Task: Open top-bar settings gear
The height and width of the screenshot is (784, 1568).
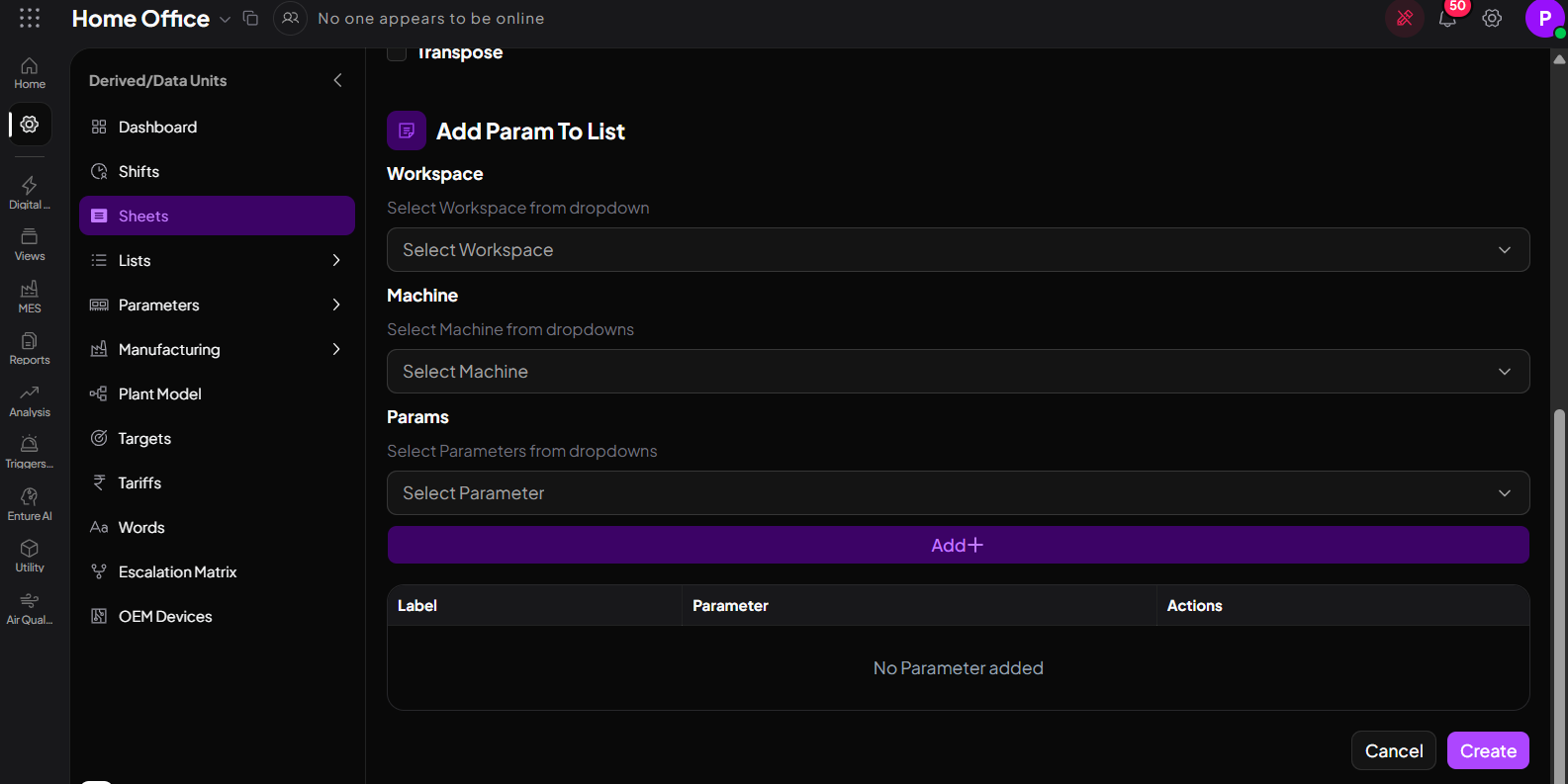Action: point(1492,18)
